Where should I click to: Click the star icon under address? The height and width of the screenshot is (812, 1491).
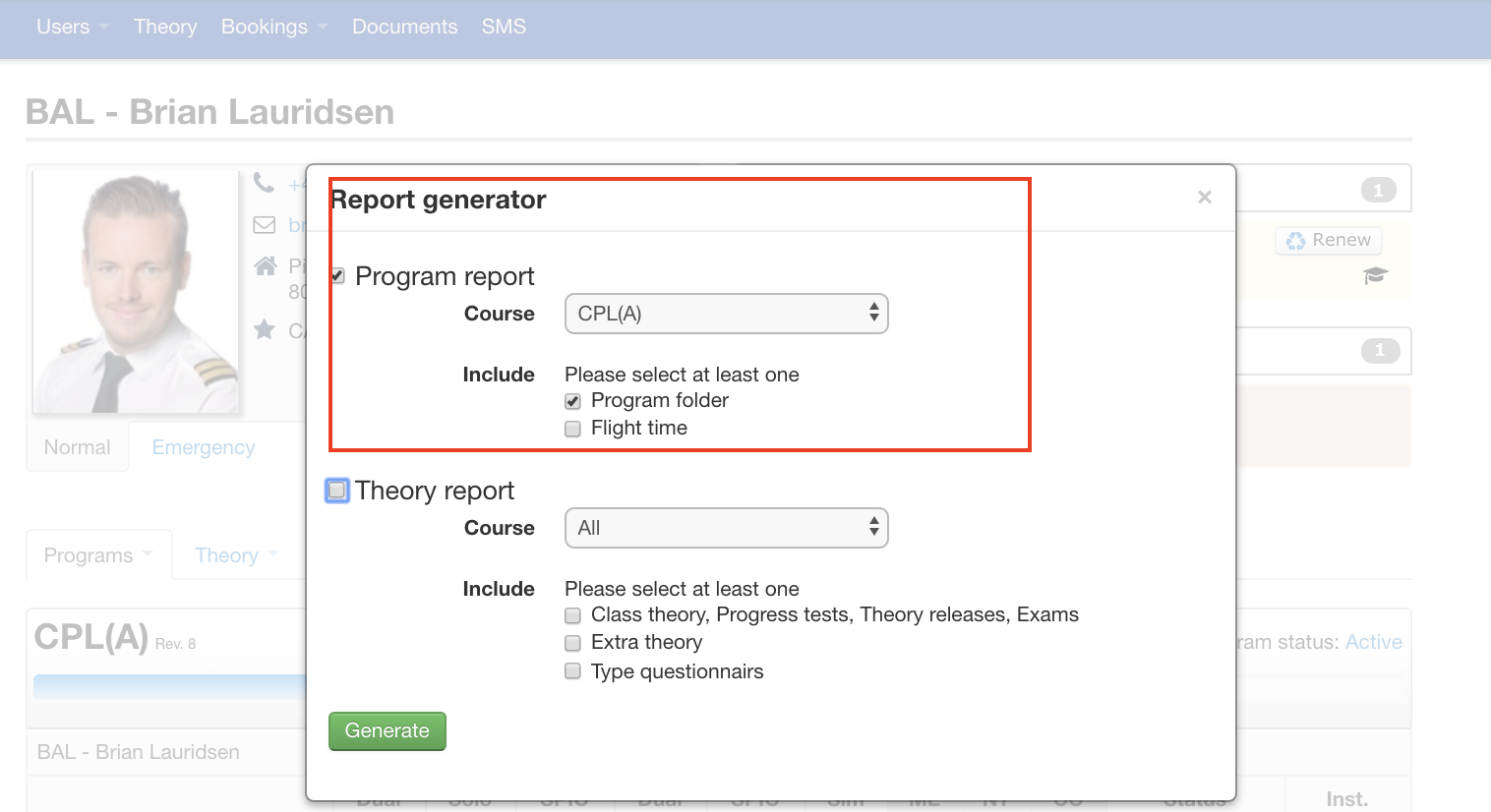pyautogui.click(x=265, y=329)
